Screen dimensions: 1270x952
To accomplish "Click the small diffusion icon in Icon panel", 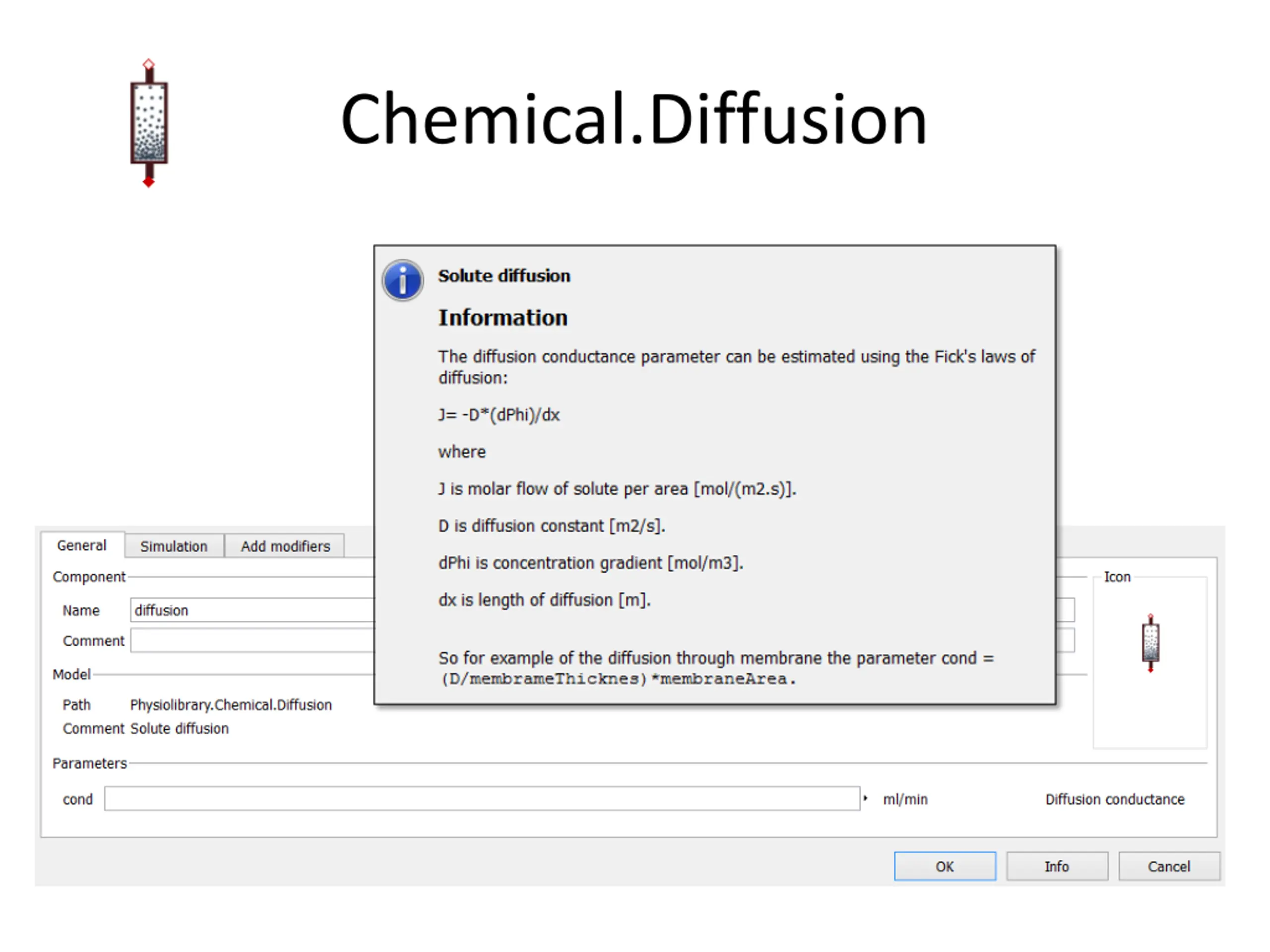I will (1150, 643).
